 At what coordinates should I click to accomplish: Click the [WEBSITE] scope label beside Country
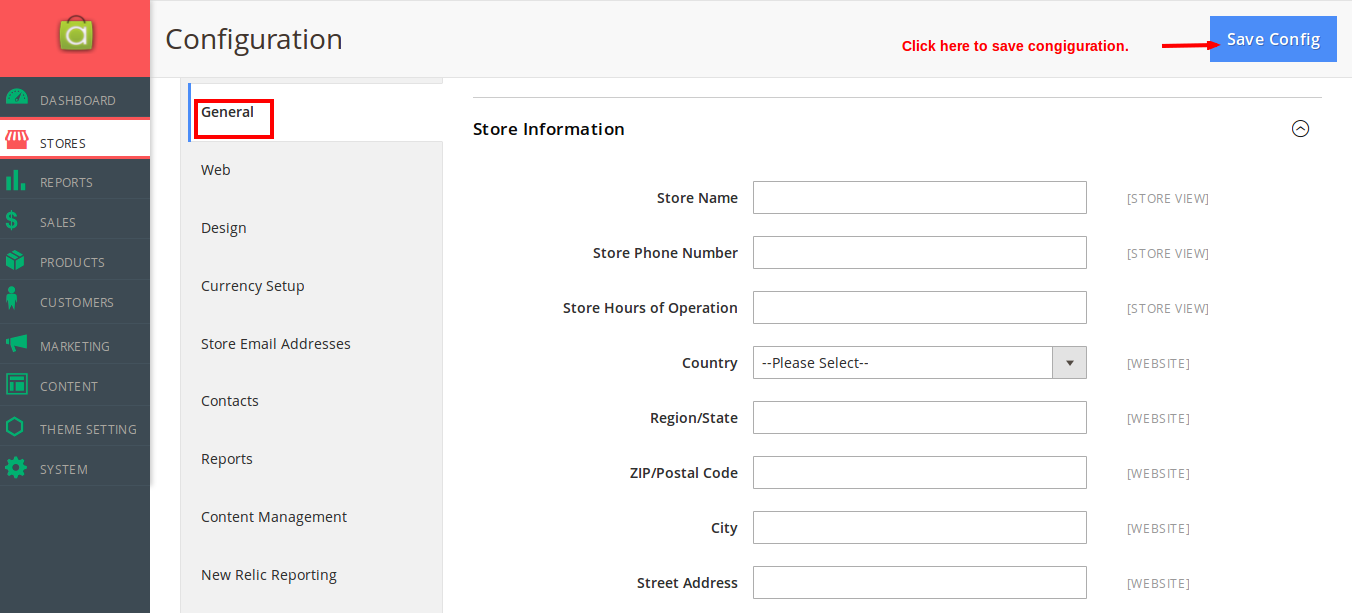1158,364
